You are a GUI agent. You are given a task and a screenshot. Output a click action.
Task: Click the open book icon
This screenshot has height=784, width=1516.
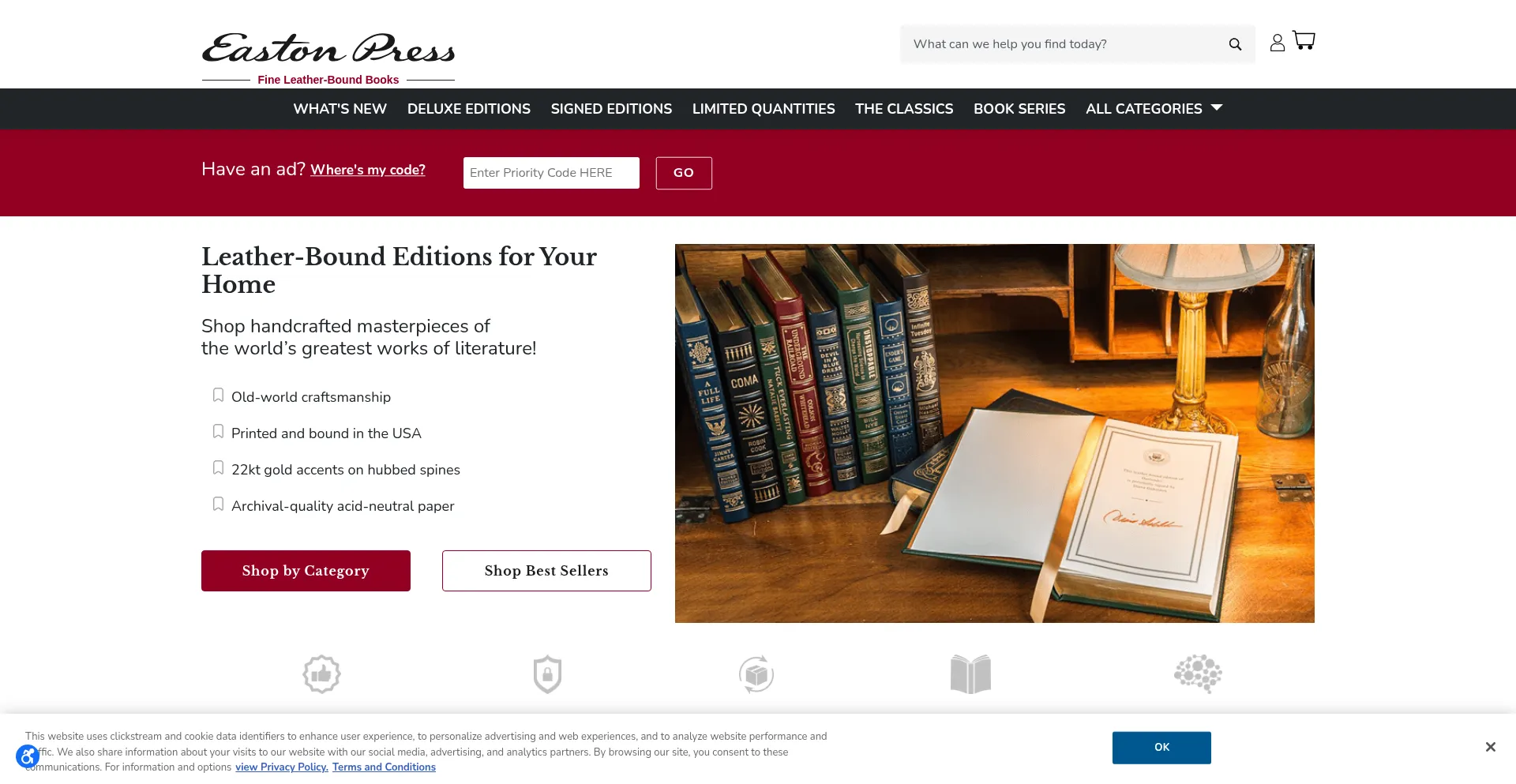tap(970, 674)
